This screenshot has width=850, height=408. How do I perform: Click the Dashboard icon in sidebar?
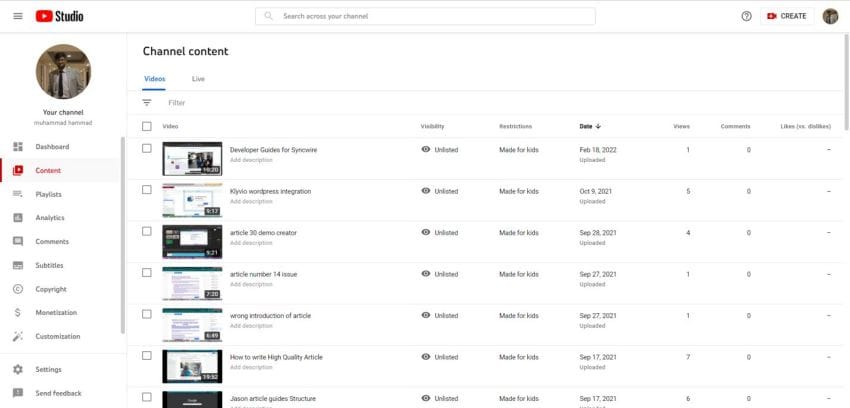(x=18, y=147)
